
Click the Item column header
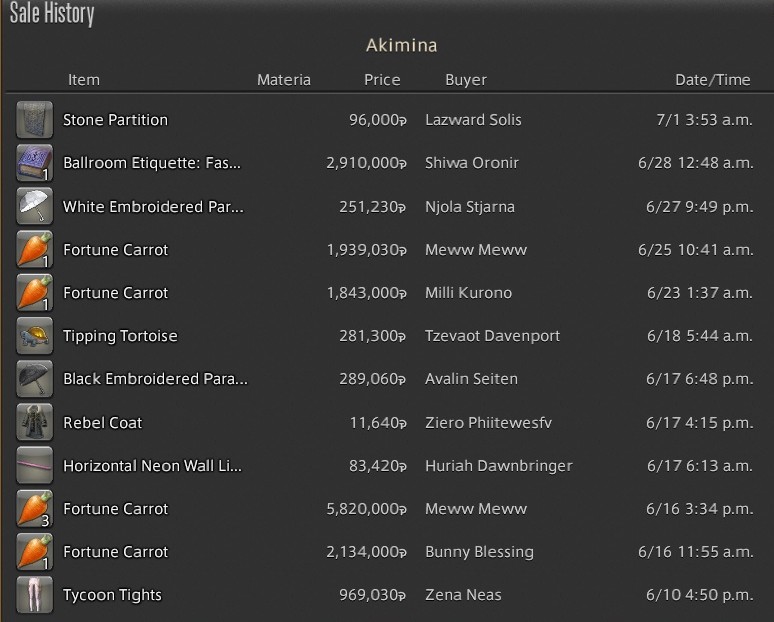[84, 80]
